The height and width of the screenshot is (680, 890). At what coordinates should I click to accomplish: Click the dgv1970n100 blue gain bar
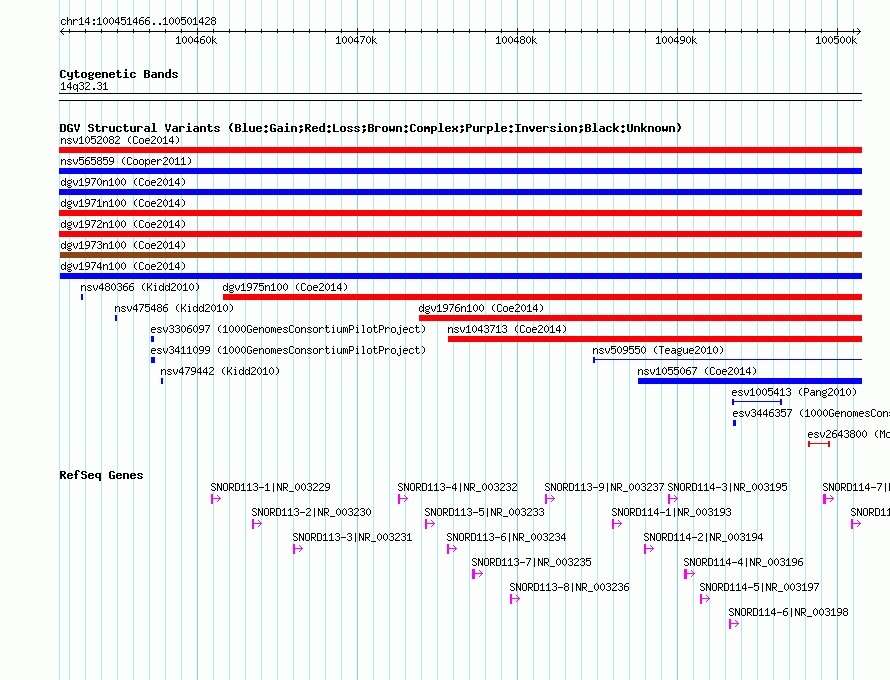(x=460, y=192)
